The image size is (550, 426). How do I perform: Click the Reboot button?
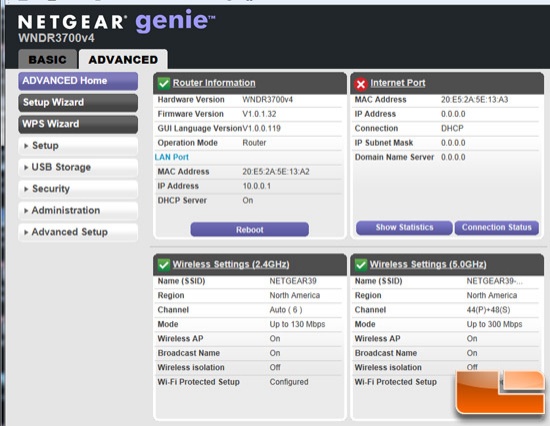pos(249,229)
